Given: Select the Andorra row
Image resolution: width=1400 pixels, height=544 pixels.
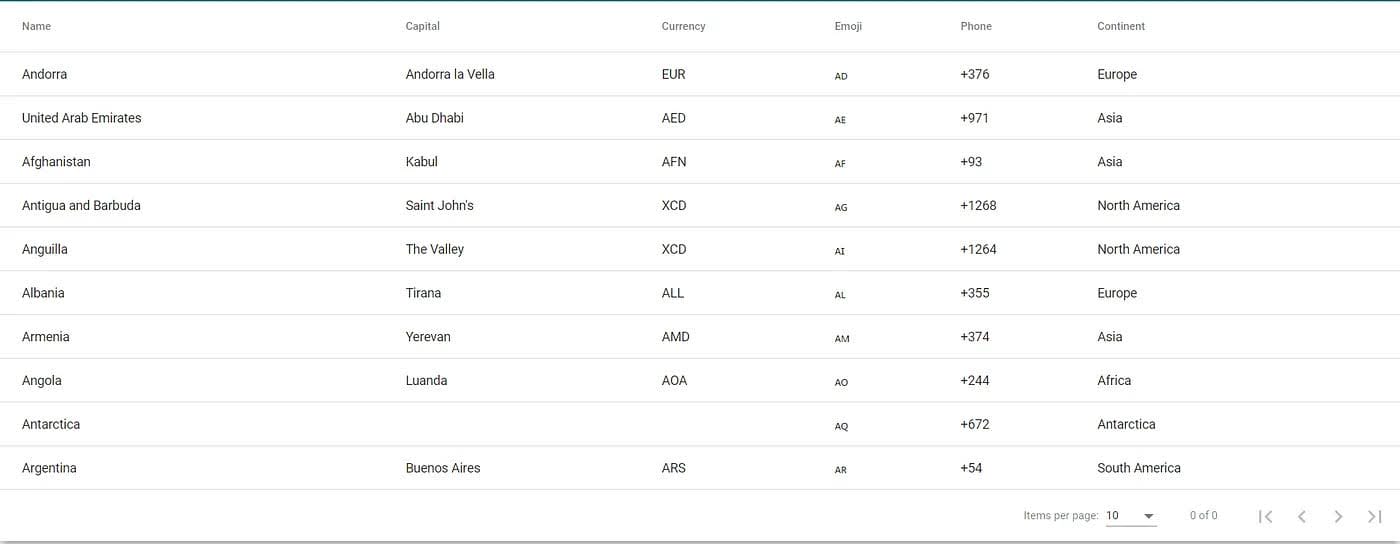Looking at the screenshot, I should tap(44, 74).
